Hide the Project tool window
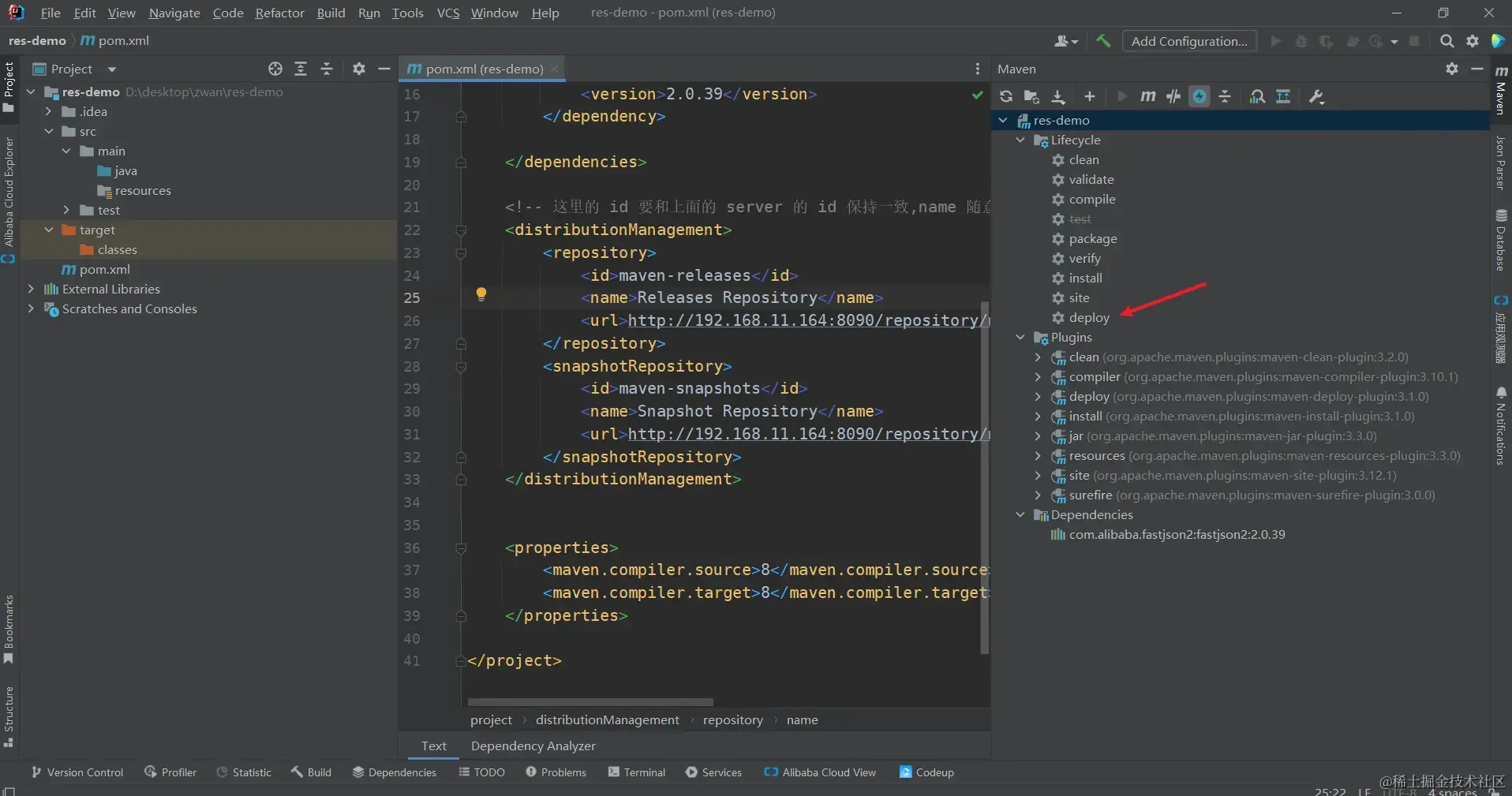The image size is (1512, 796). 384,69
